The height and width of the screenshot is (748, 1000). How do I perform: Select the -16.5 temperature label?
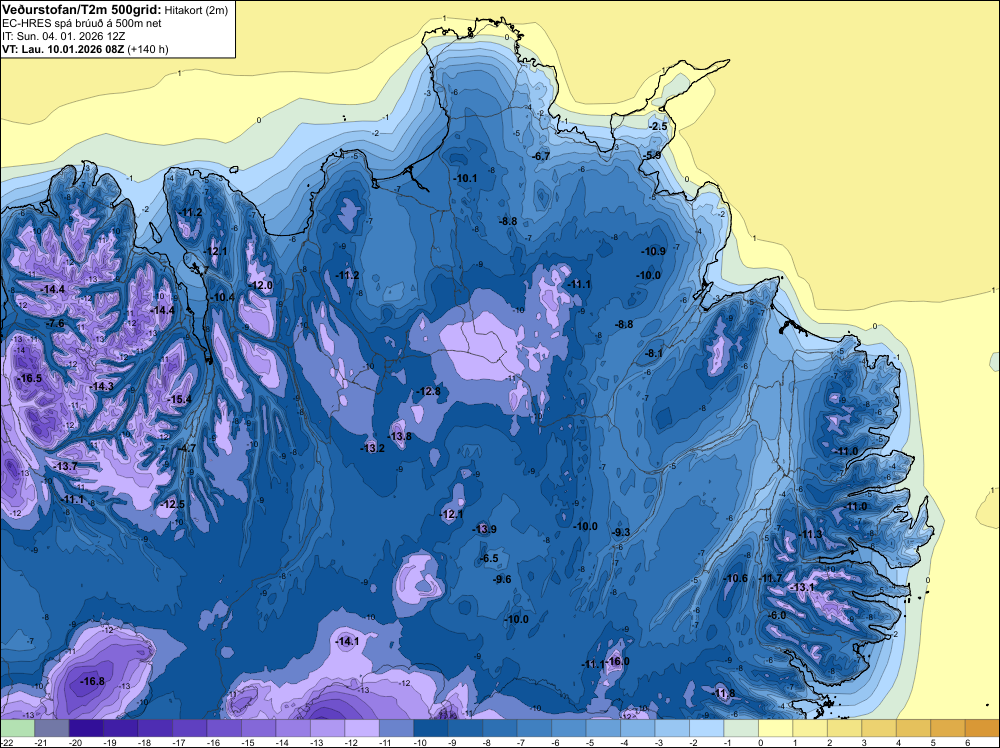29,378
